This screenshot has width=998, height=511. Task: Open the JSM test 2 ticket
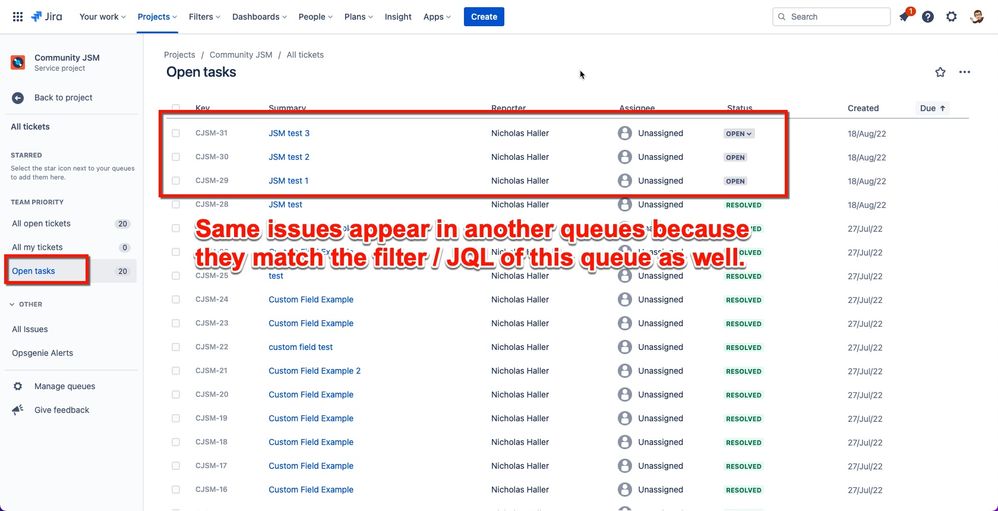tap(289, 157)
